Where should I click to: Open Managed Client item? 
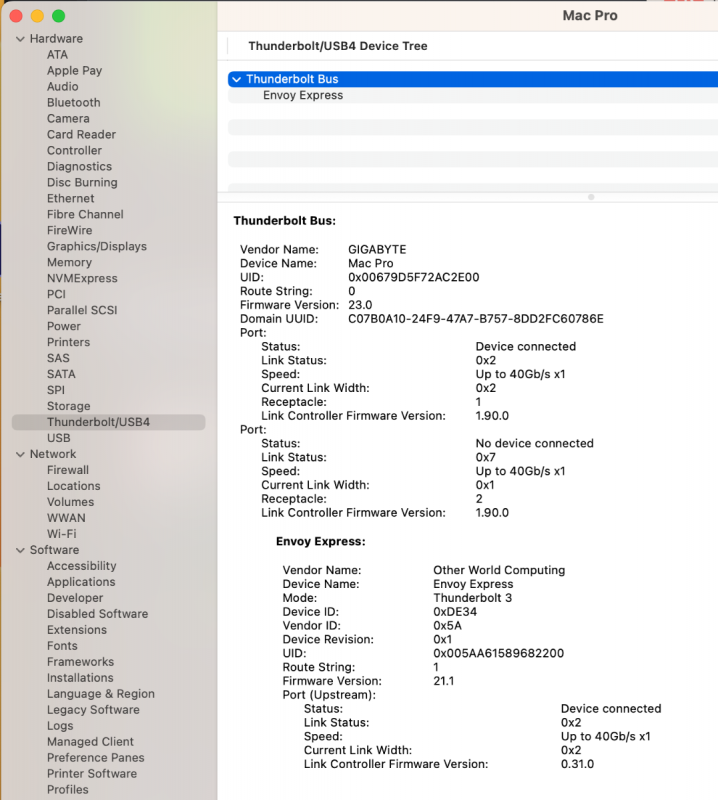tap(90, 742)
